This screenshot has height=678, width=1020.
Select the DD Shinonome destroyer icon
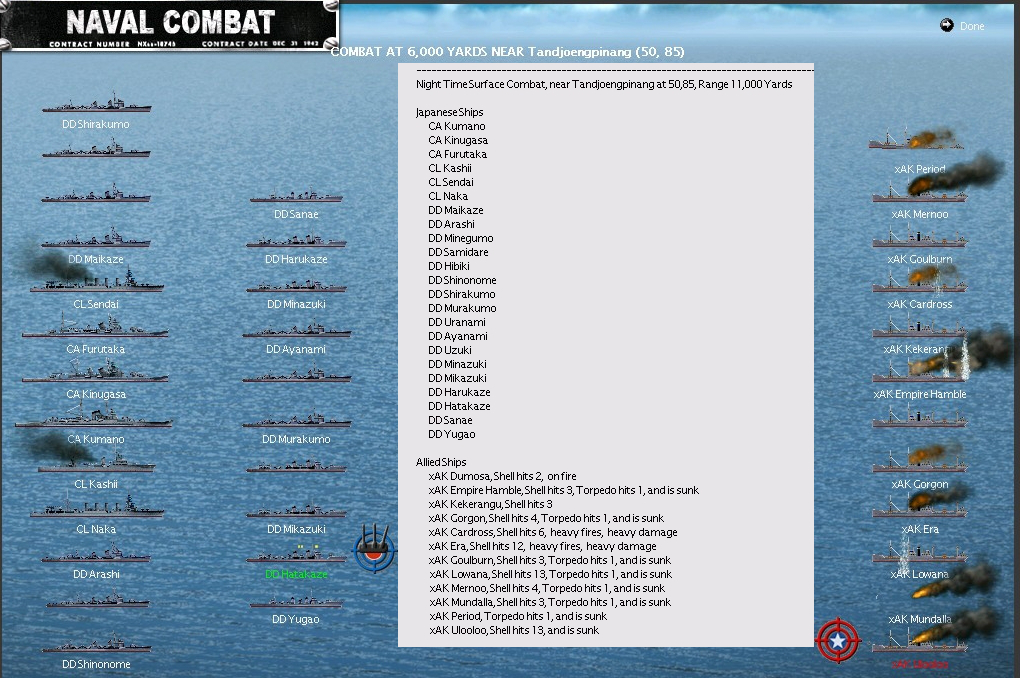click(96, 643)
